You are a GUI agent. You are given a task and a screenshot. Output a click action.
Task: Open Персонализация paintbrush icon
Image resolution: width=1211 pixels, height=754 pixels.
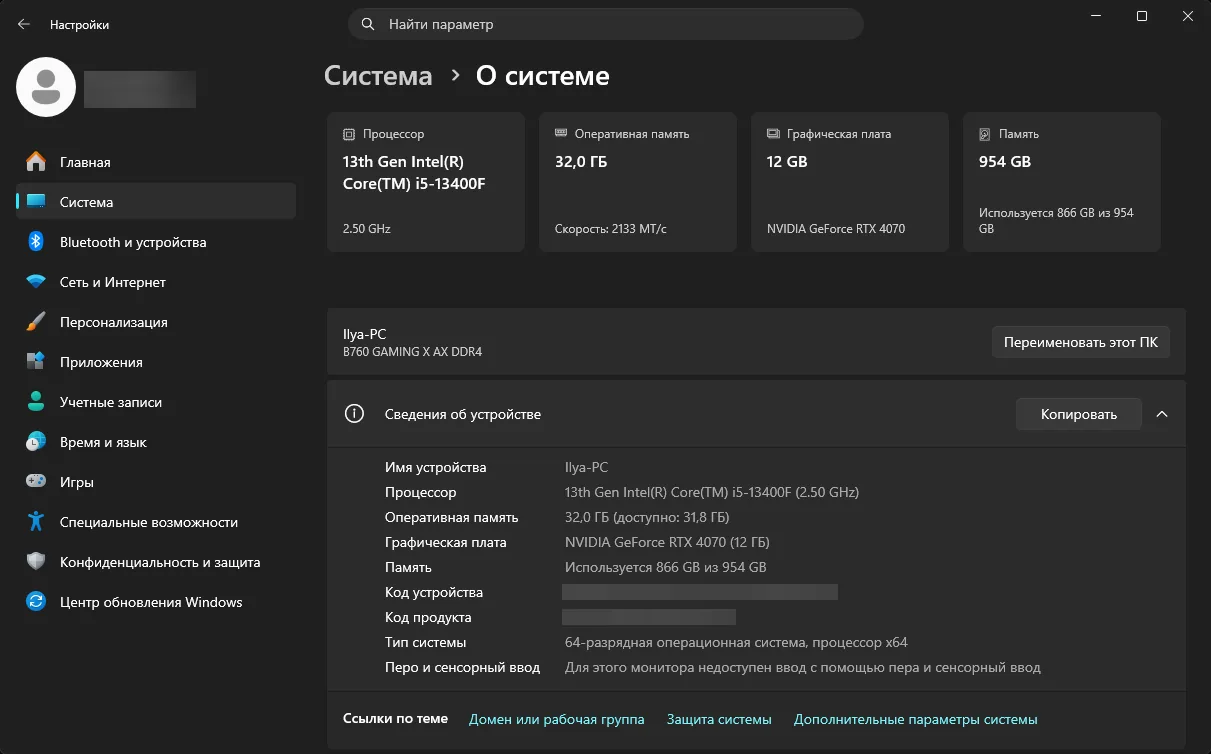click(x=36, y=322)
